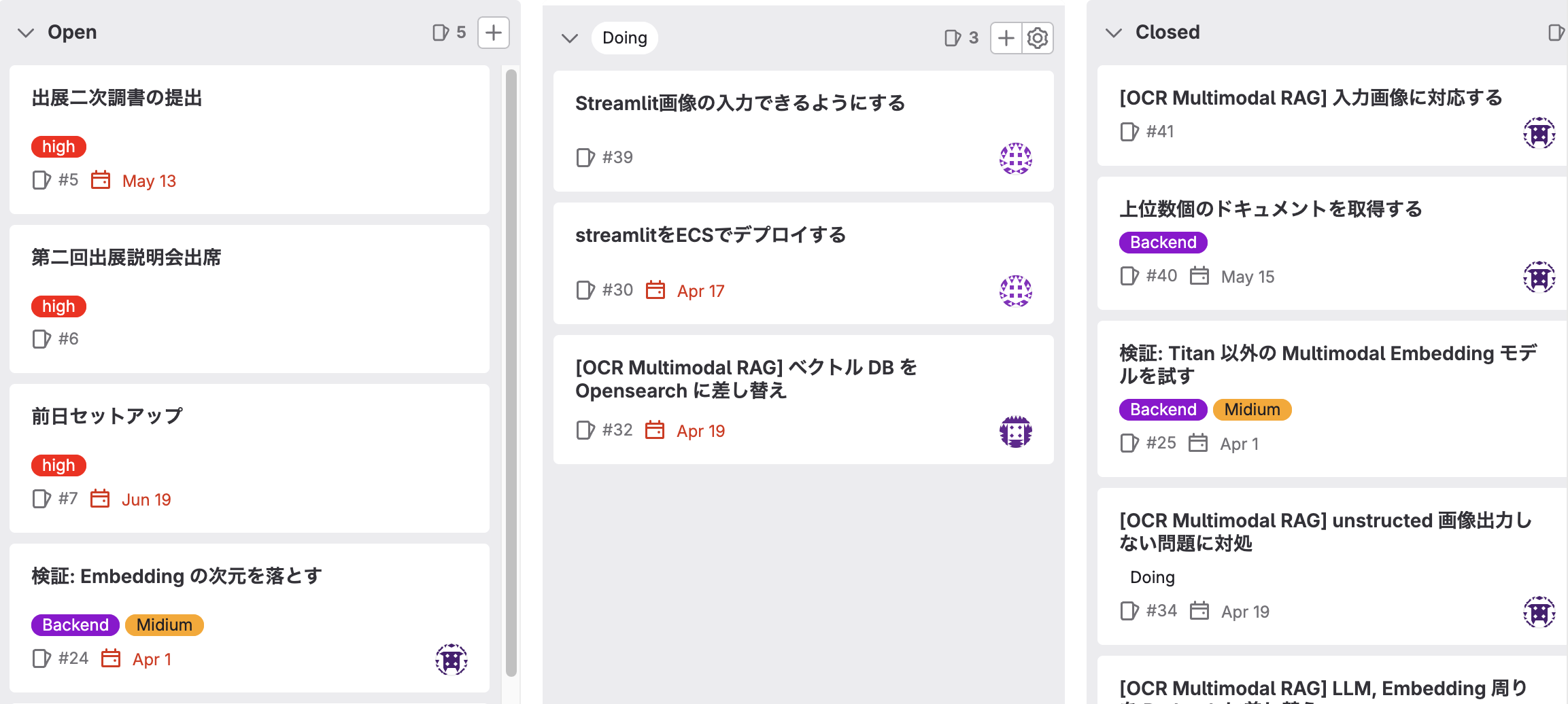Click the calendar icon next to Apr 17
This screenshot has height=704, width=1568.
click(655, 290)
